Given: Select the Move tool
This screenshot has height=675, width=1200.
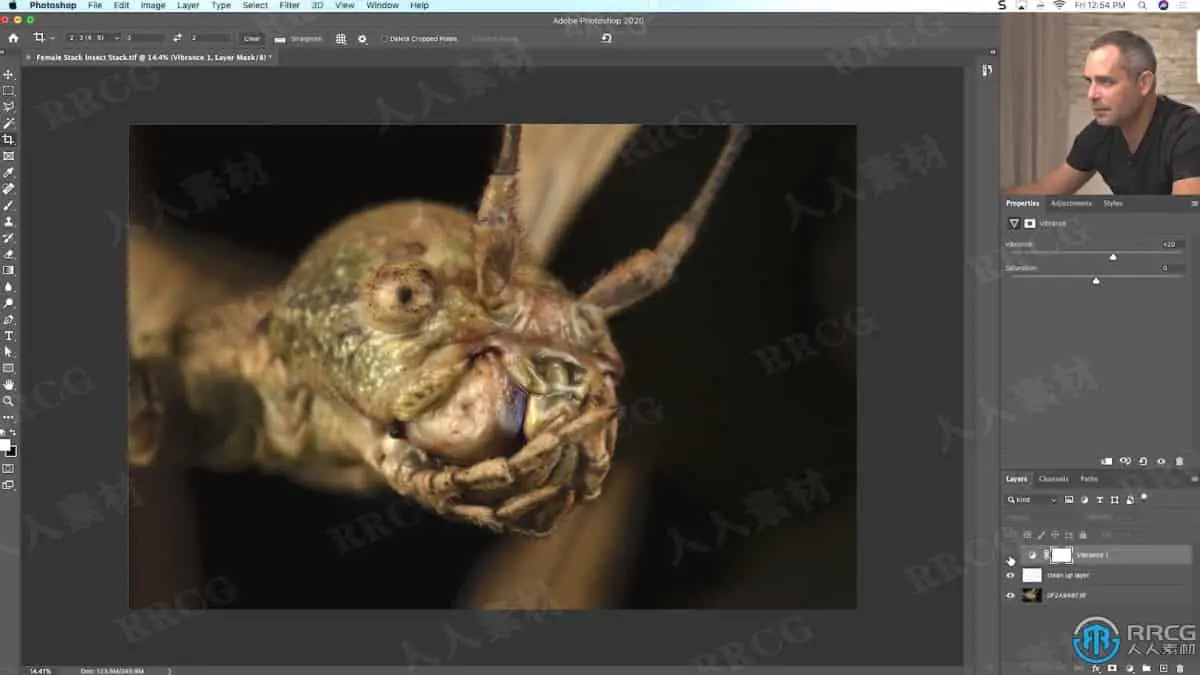Looking at the screenshot, I should [9, 75].
